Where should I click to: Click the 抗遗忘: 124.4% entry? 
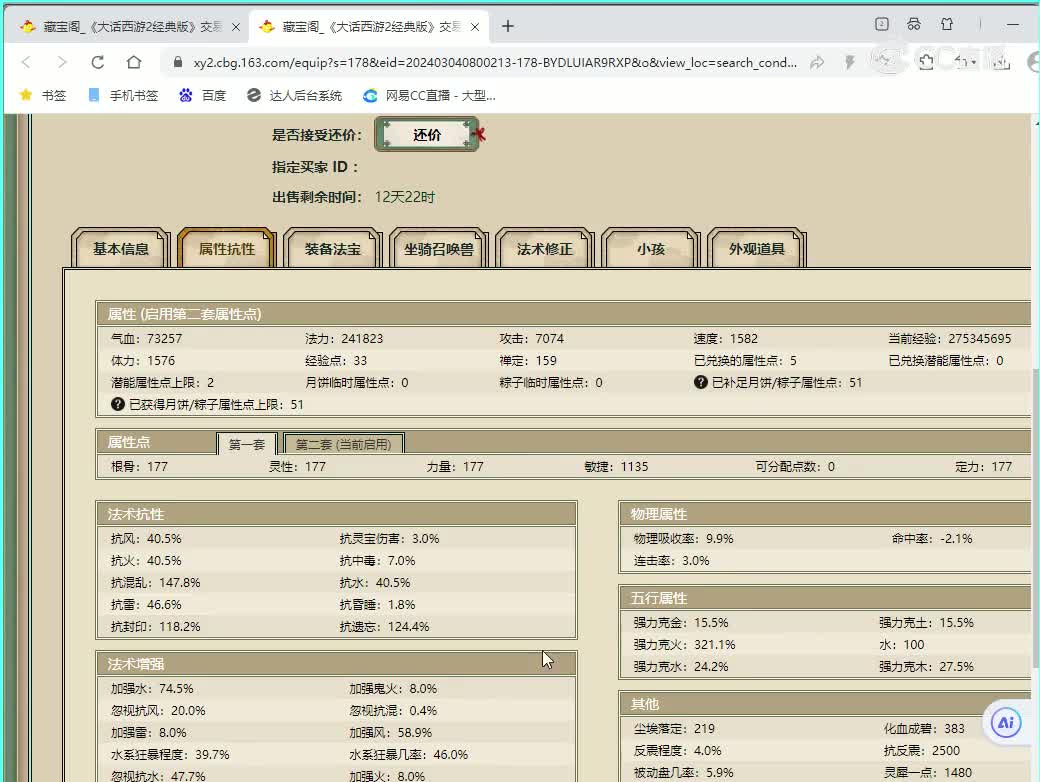(384, 626)
